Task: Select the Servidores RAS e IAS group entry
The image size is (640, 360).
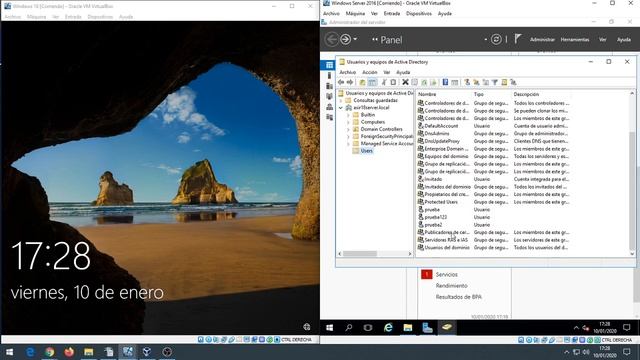Action: (x=446, y=240)
